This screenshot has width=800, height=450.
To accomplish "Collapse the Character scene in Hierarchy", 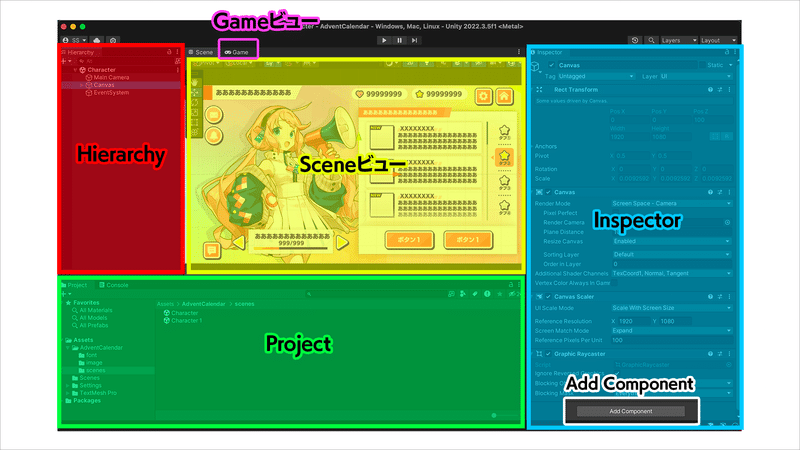I will (x=76, y=70).
